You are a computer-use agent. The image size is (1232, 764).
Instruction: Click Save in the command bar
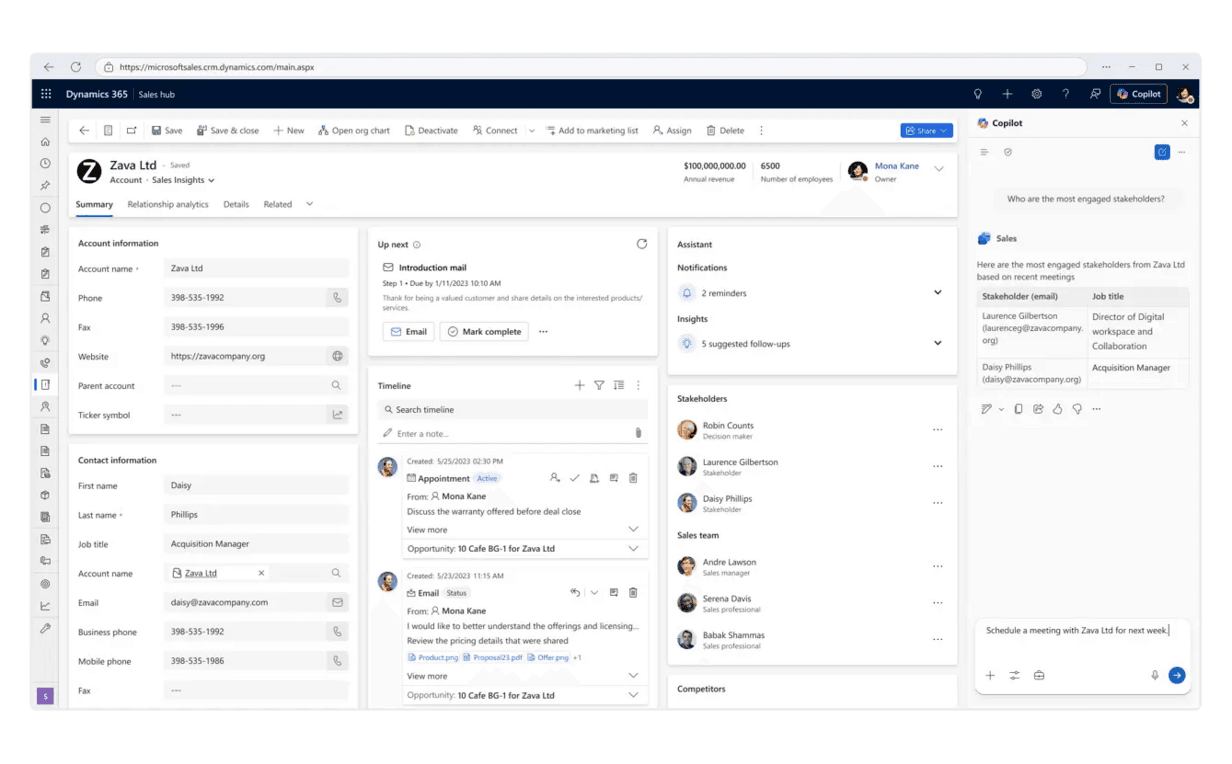click(167, 130)
